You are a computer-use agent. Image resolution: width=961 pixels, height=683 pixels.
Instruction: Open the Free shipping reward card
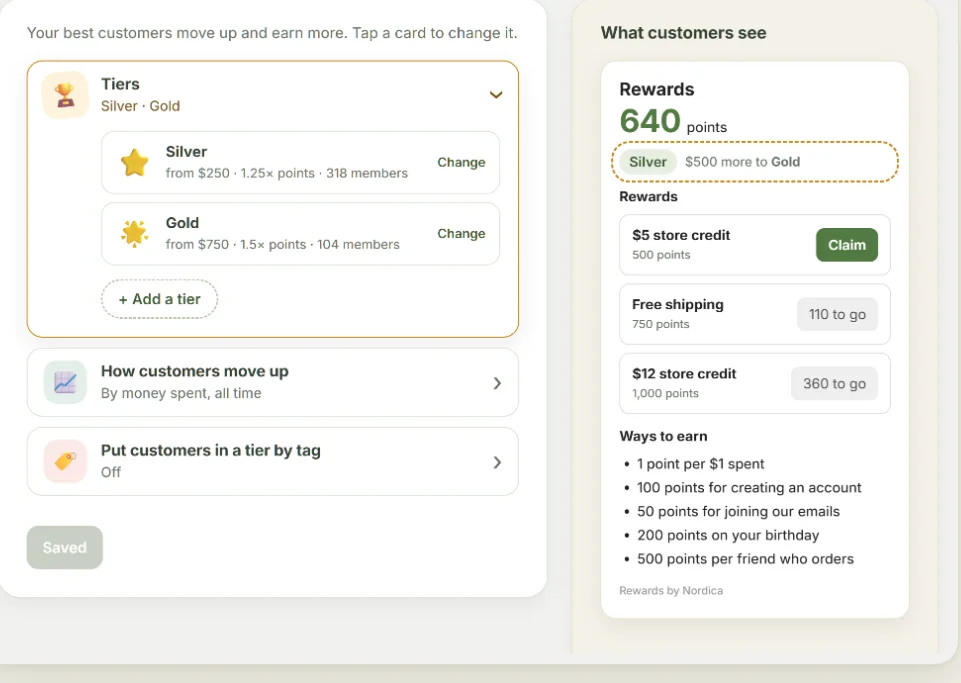(x=754, y=314)
